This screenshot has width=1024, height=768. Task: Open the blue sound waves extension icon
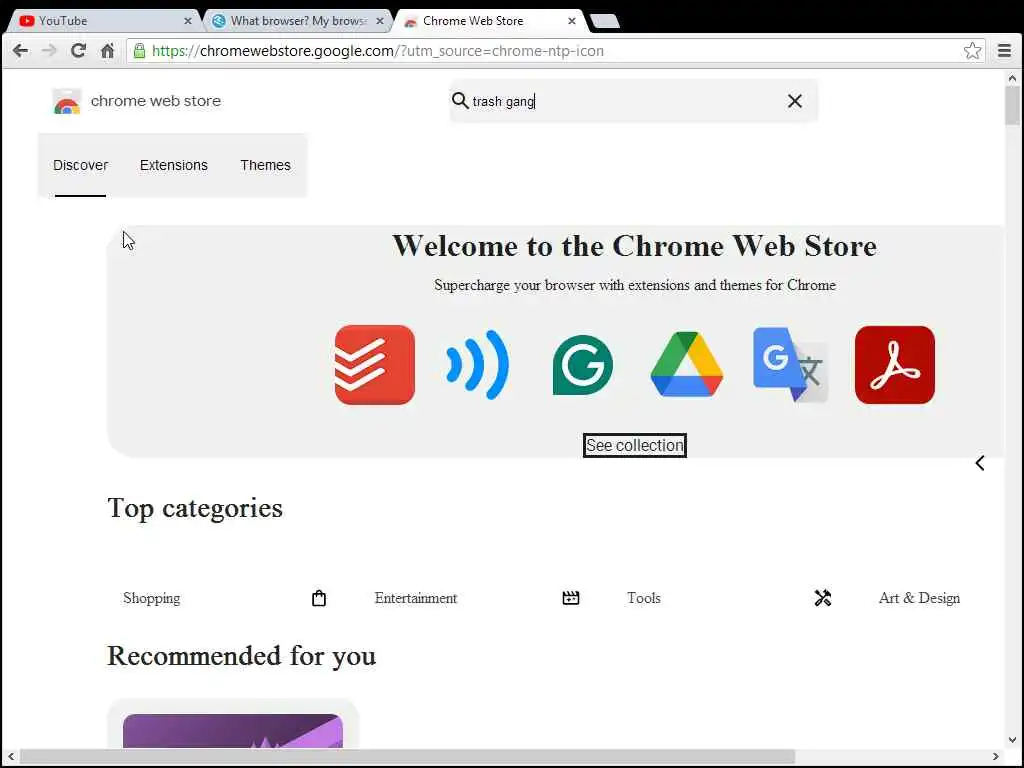pos(477,365)
